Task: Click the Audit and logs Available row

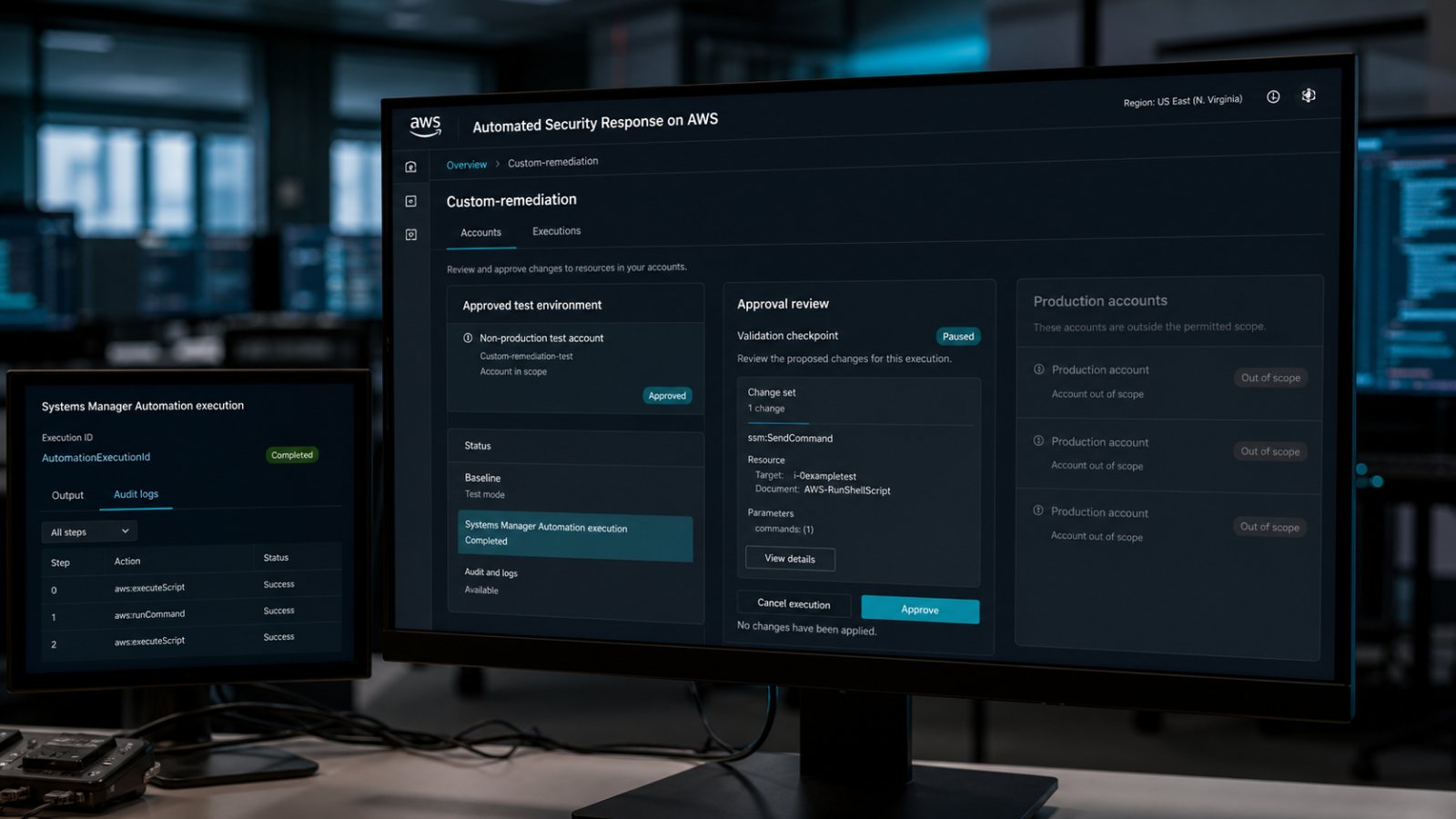Action: click(576, 582)
